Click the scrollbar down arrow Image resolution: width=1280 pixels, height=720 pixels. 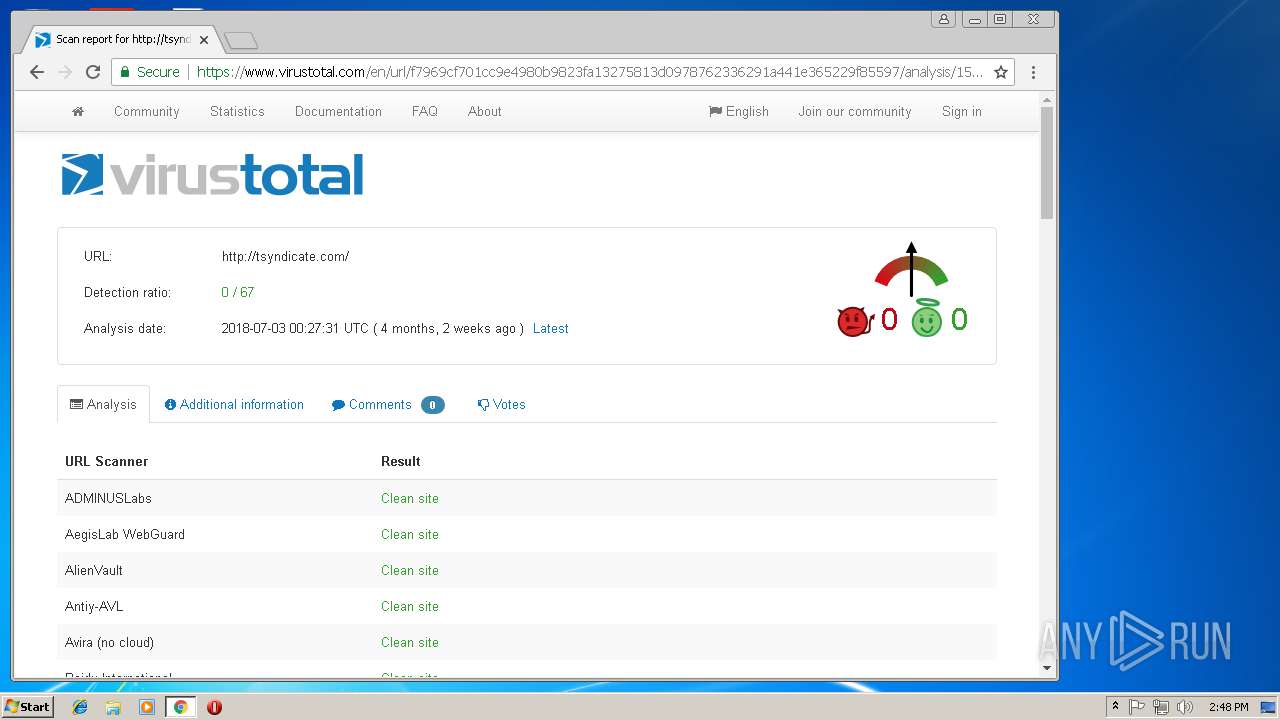[x=1047, y=668]
